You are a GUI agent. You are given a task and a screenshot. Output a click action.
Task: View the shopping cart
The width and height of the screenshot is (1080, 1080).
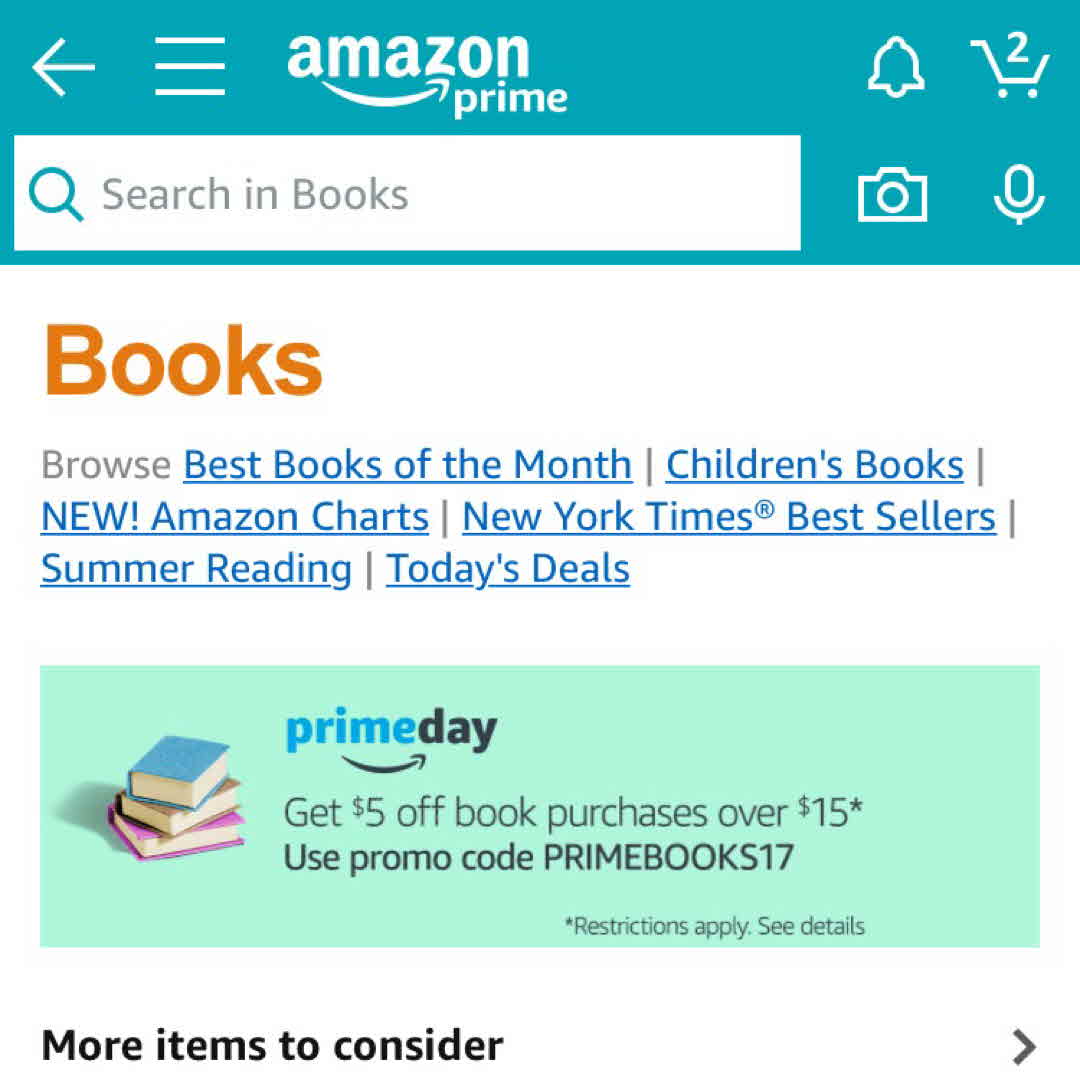(1010, 66)
